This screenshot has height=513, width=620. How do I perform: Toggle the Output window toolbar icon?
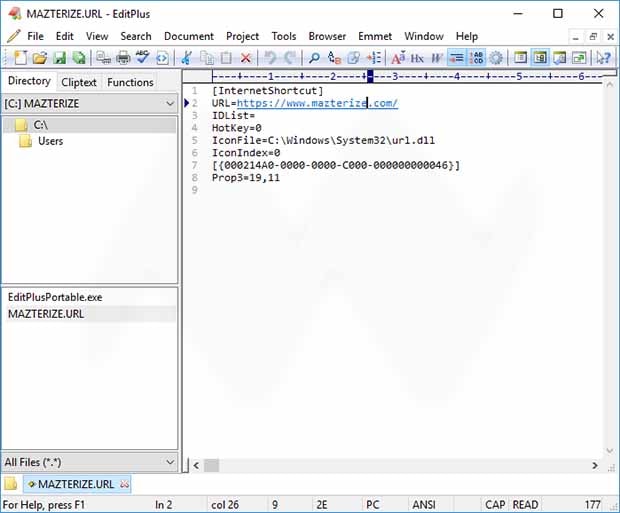[x=560, y=58]
